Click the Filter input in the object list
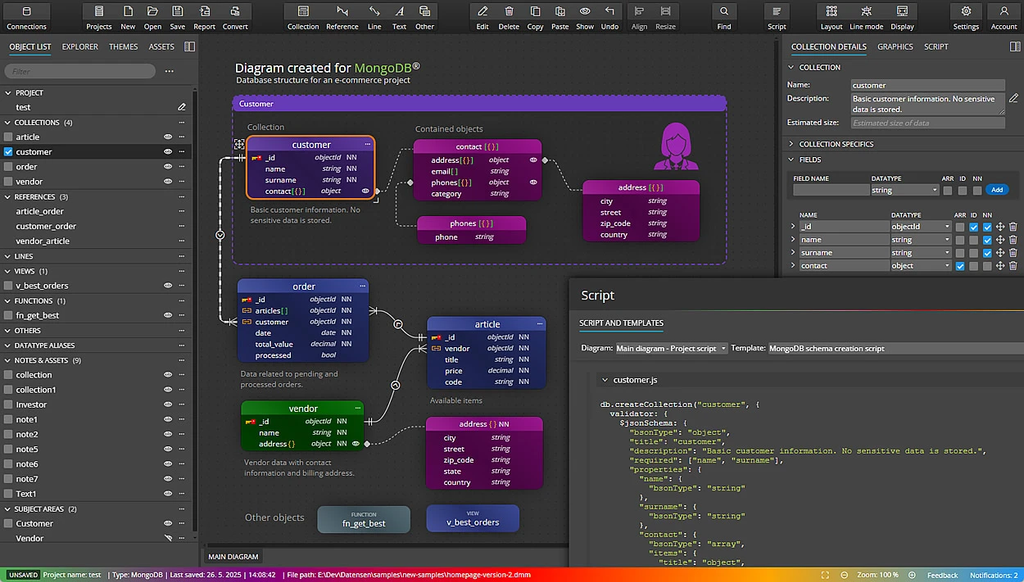1024x582 pixels. pyautogui.click(x=80, y=71)
